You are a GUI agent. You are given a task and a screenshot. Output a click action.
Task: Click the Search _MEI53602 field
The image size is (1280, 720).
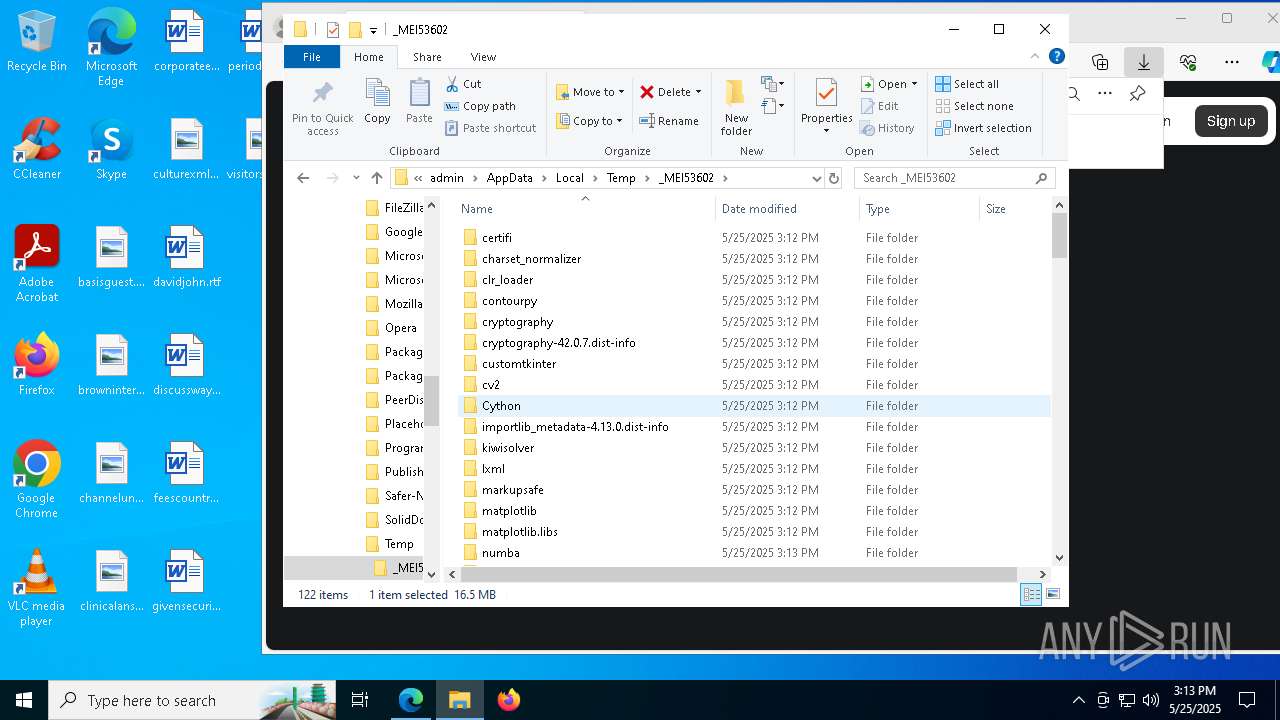[x=953, y=178]
